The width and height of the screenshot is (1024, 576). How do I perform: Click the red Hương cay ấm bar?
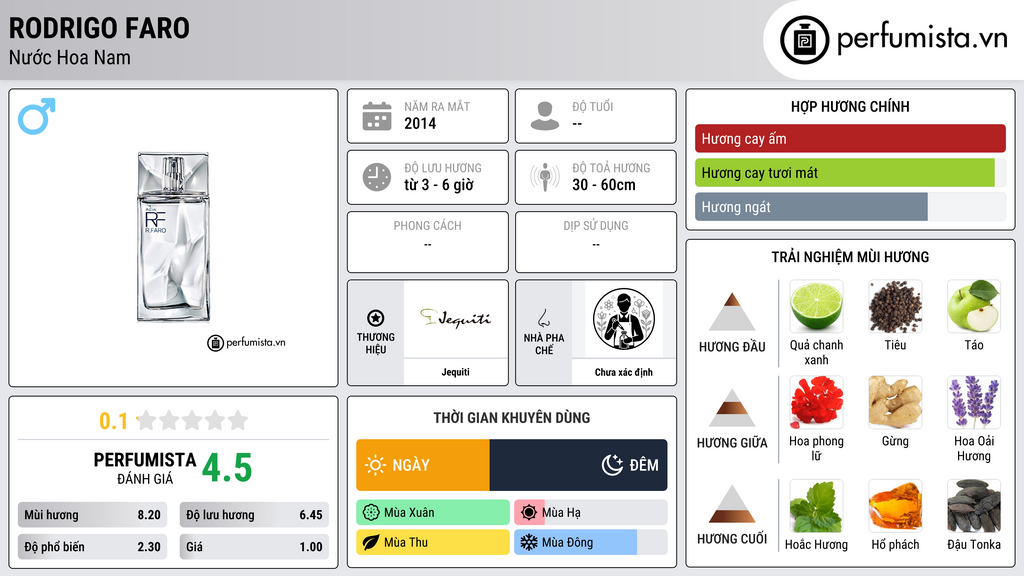(850, 138)
